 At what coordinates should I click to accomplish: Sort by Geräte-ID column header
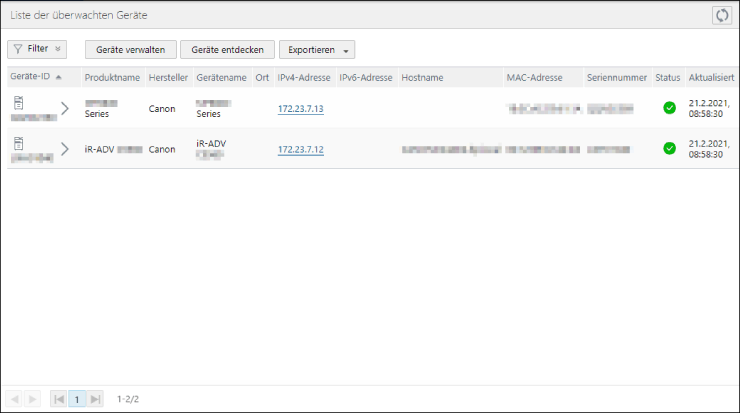pos(30,77)
